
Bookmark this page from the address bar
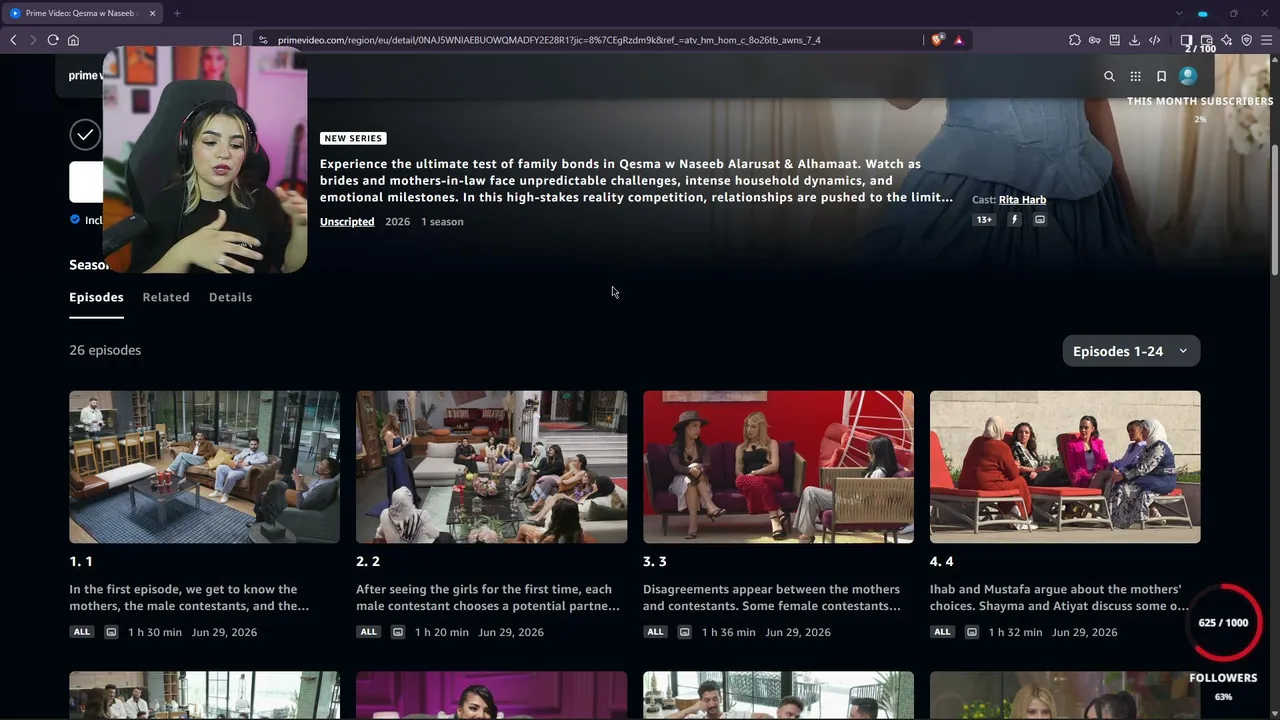click(x=237, y=40)
